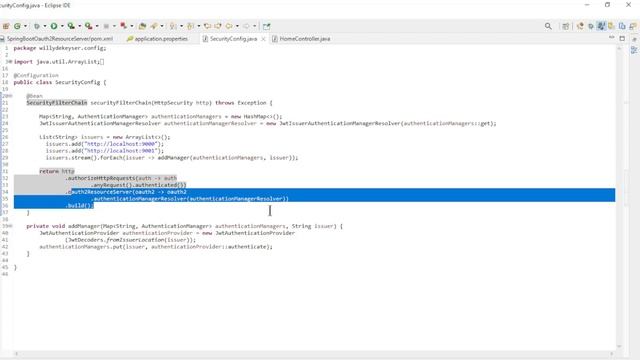Click the small bug perspective icon

tap(591, 26)
